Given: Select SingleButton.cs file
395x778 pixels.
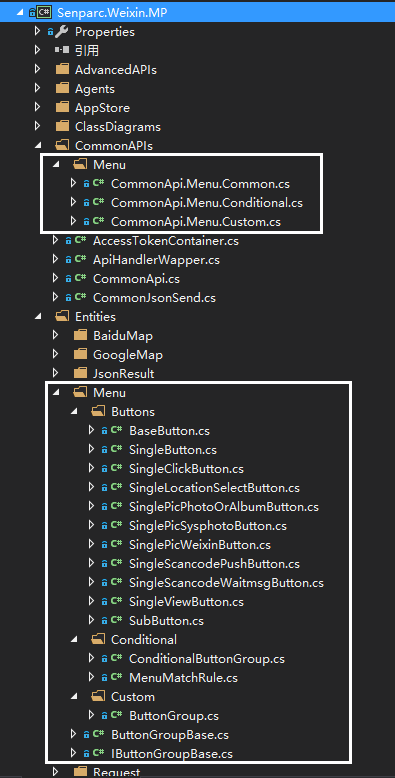Looking at the screenshot, I should point(173,450).
